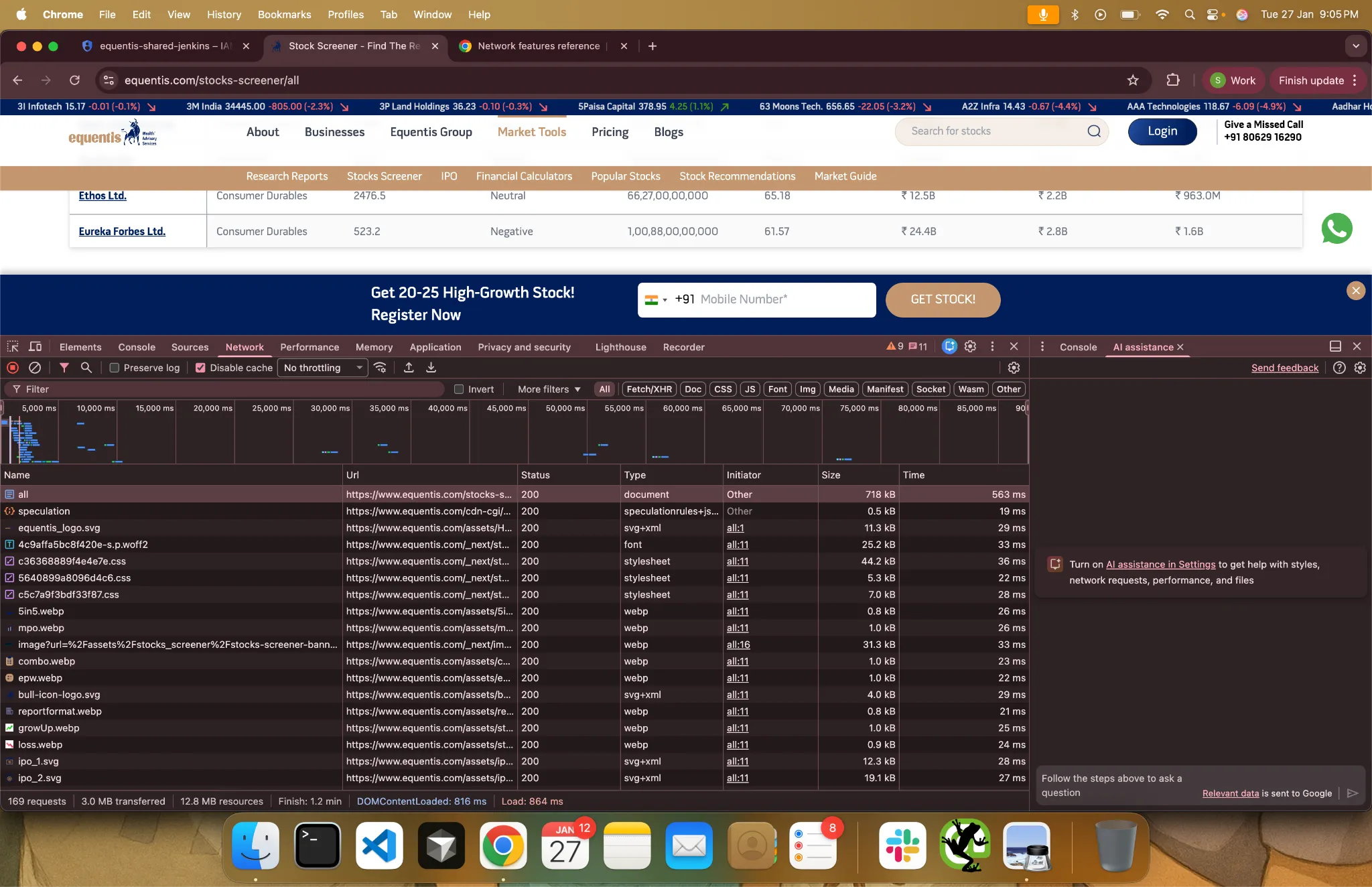Go to Financial Calculators submenu link

click(x=524, y=176)
